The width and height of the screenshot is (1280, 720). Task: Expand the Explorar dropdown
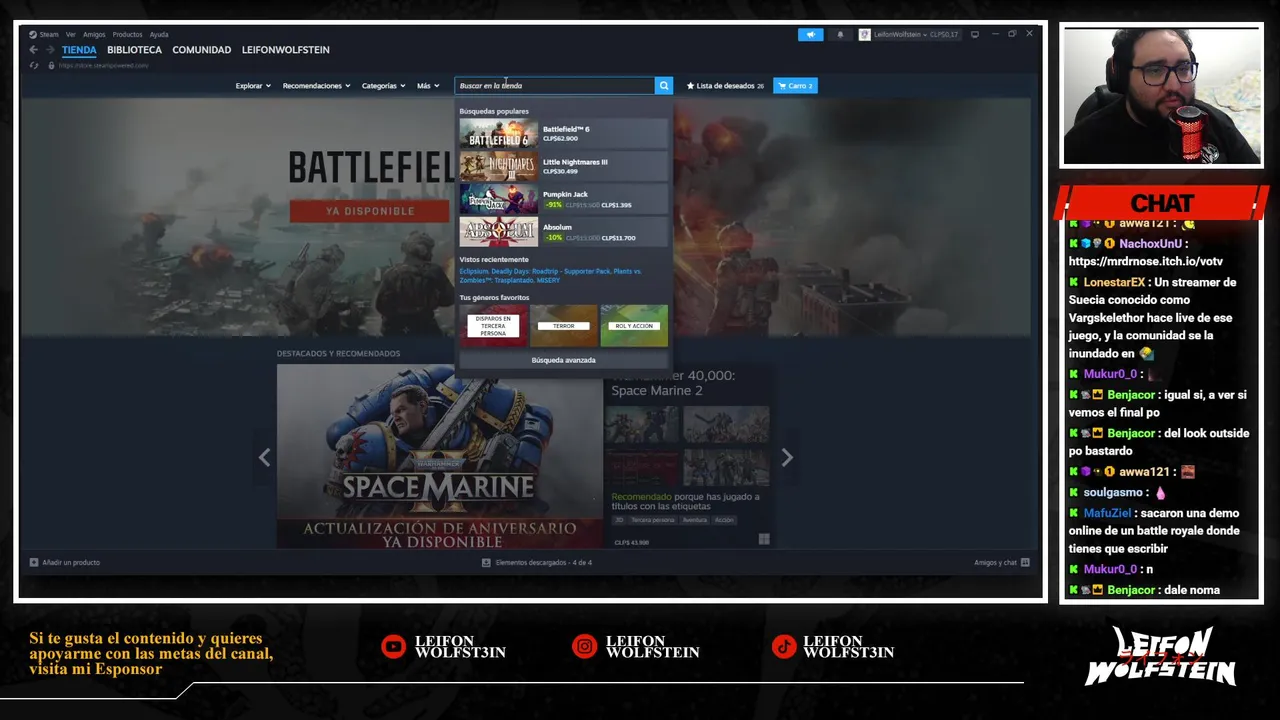(x=253, y=86)
